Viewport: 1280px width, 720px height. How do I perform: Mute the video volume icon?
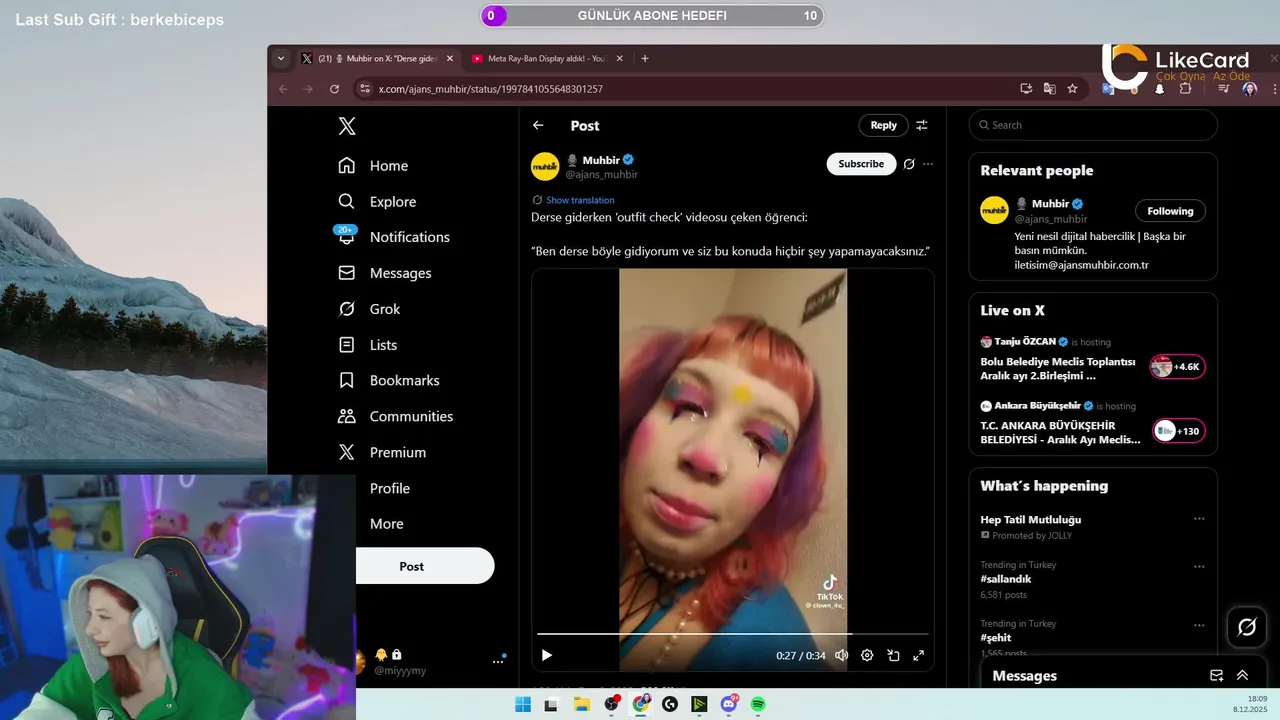point(842,655)
